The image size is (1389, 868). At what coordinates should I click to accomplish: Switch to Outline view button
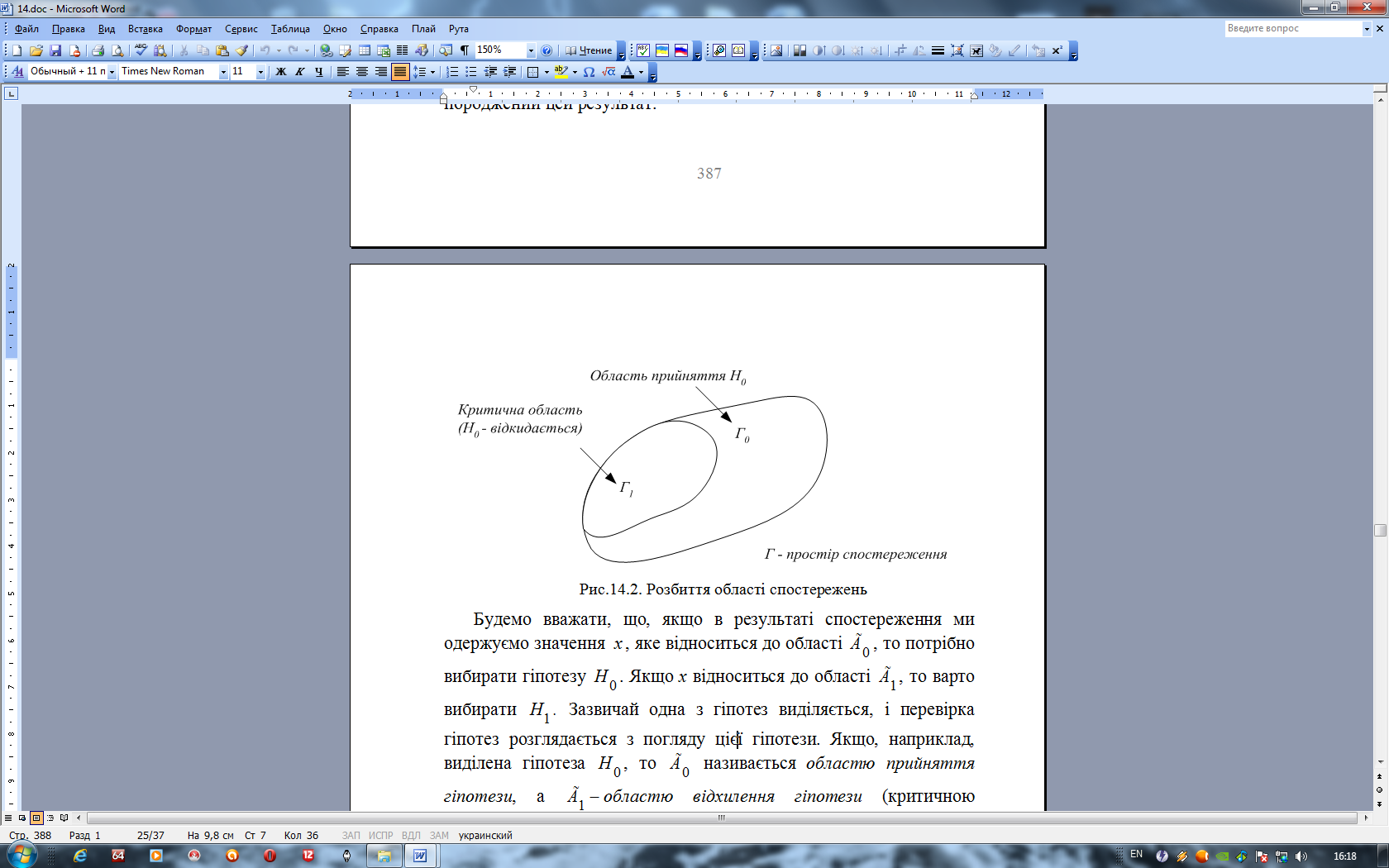tap(50, 818)
